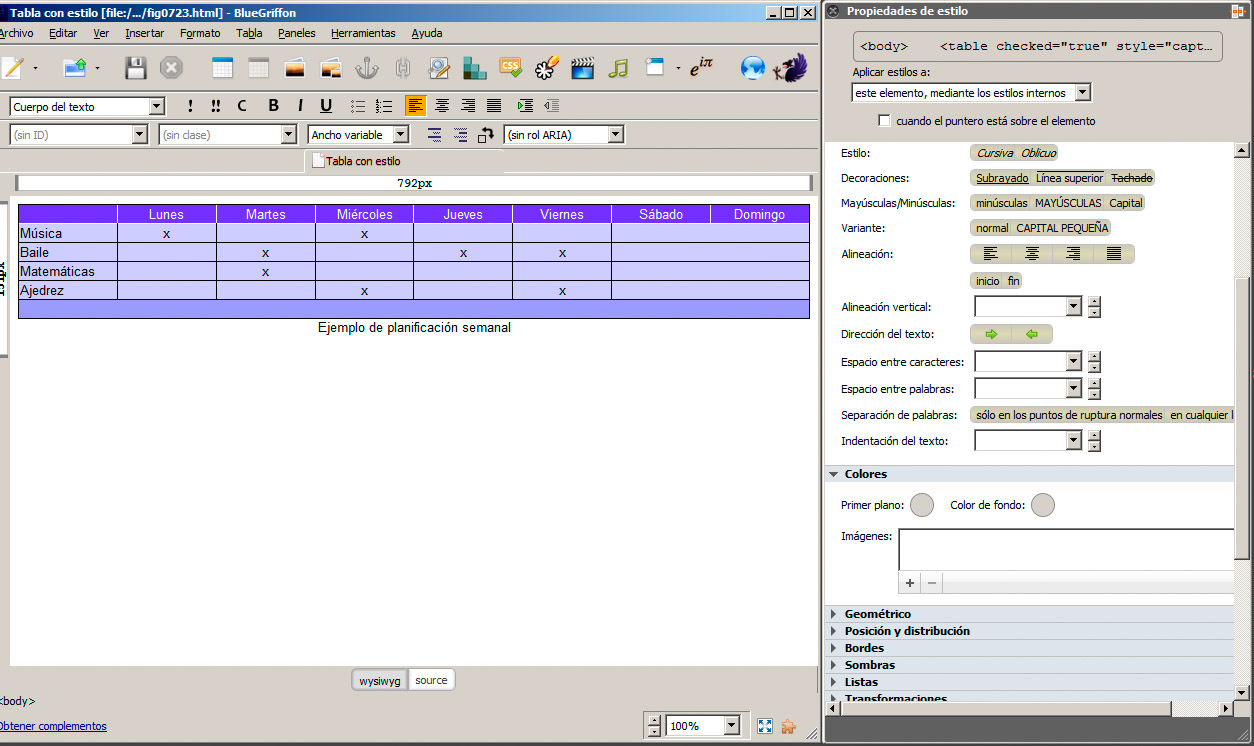Viewport: 1254px width, 746px height.
Task: Toggle fullscreen with the blue arrows icon
Action: [x=764, y=726]
